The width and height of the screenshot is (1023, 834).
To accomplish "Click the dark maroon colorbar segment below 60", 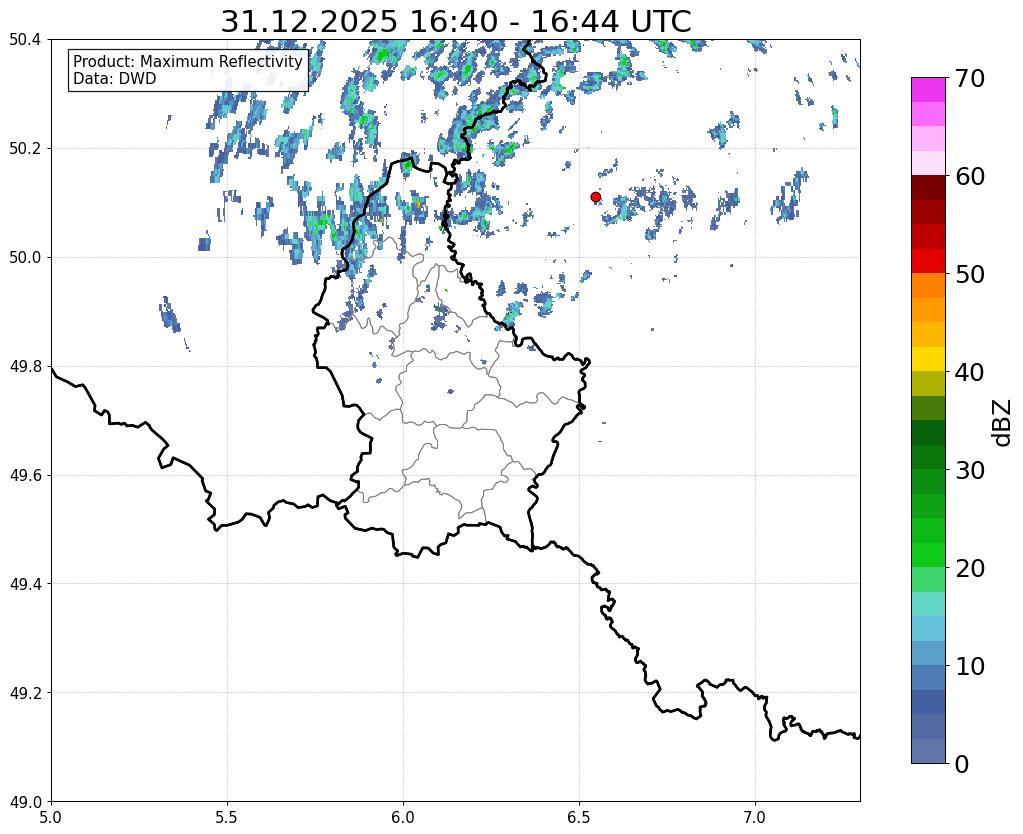I will click(x=928, y=188).
